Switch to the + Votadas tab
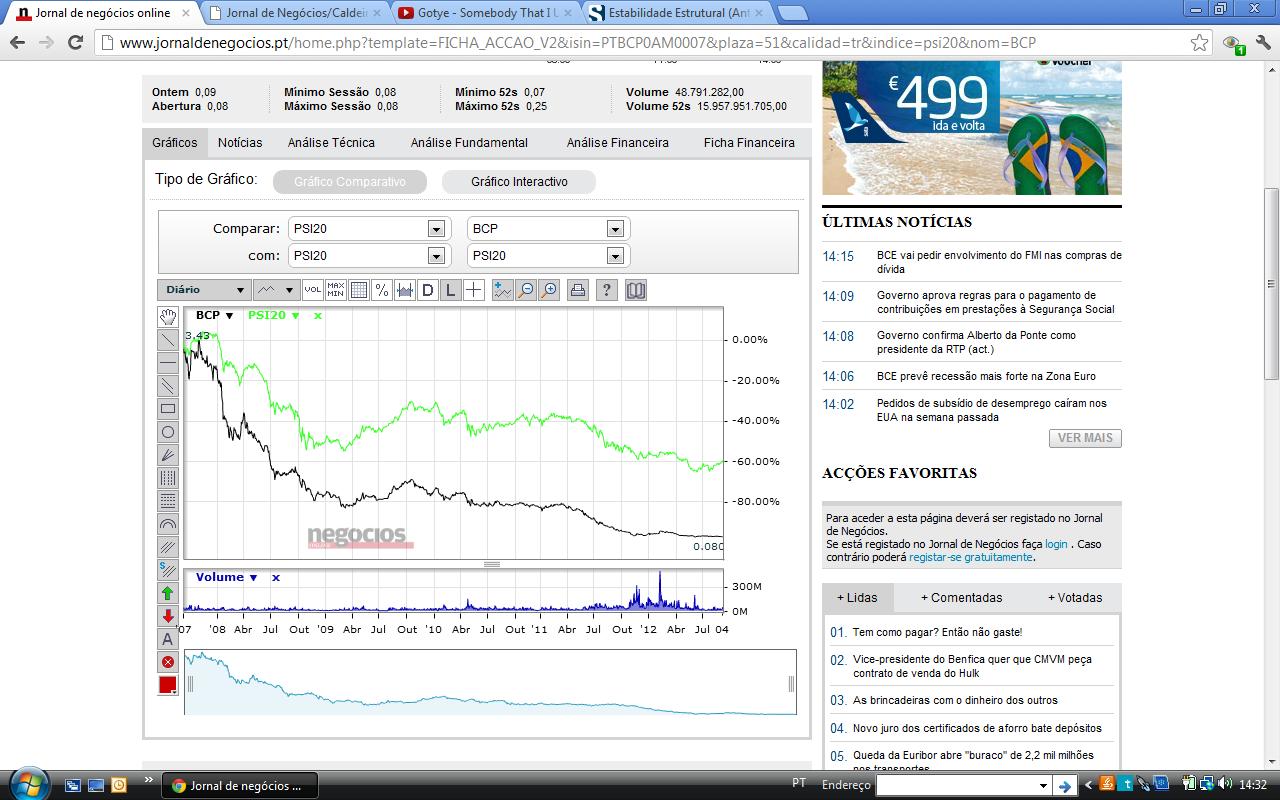The image size is (1280, 800). 1075,598
